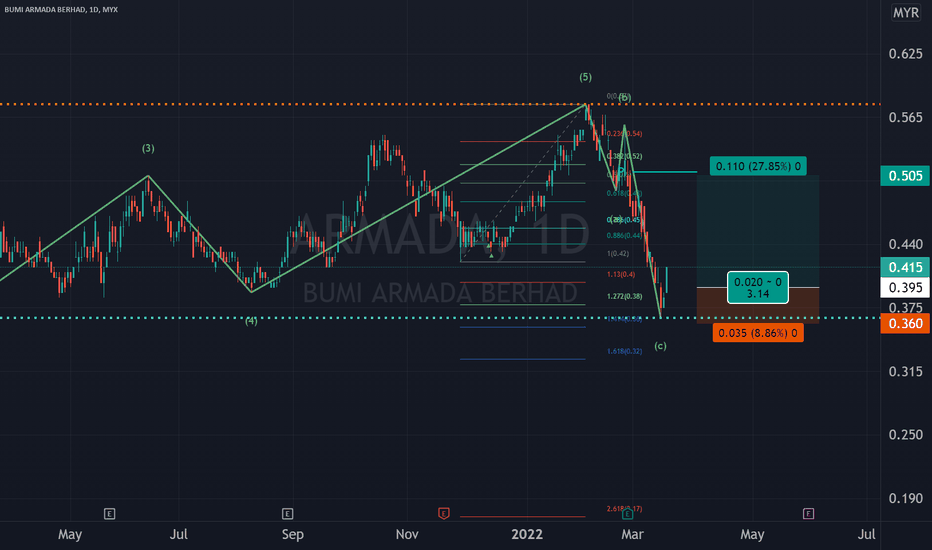
Task: Click the 1.272(0.38) Fibonacci level label
Action: pyautogui.click(x=624, y=296)
